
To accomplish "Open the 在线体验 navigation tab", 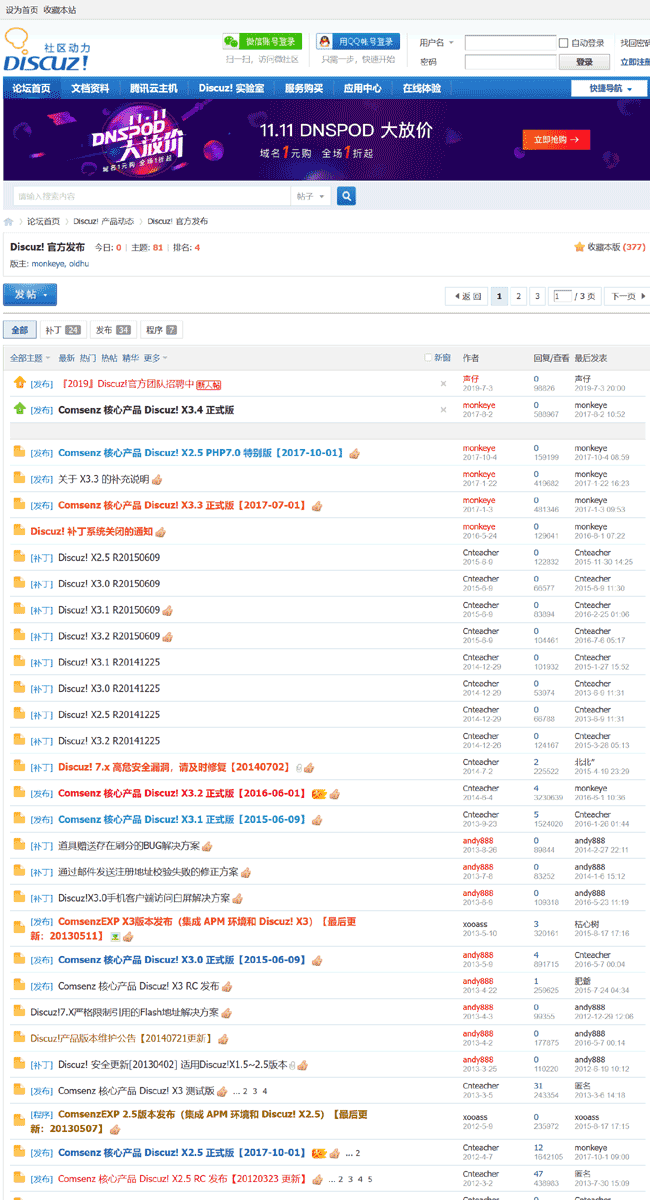I will click(422, 88).
